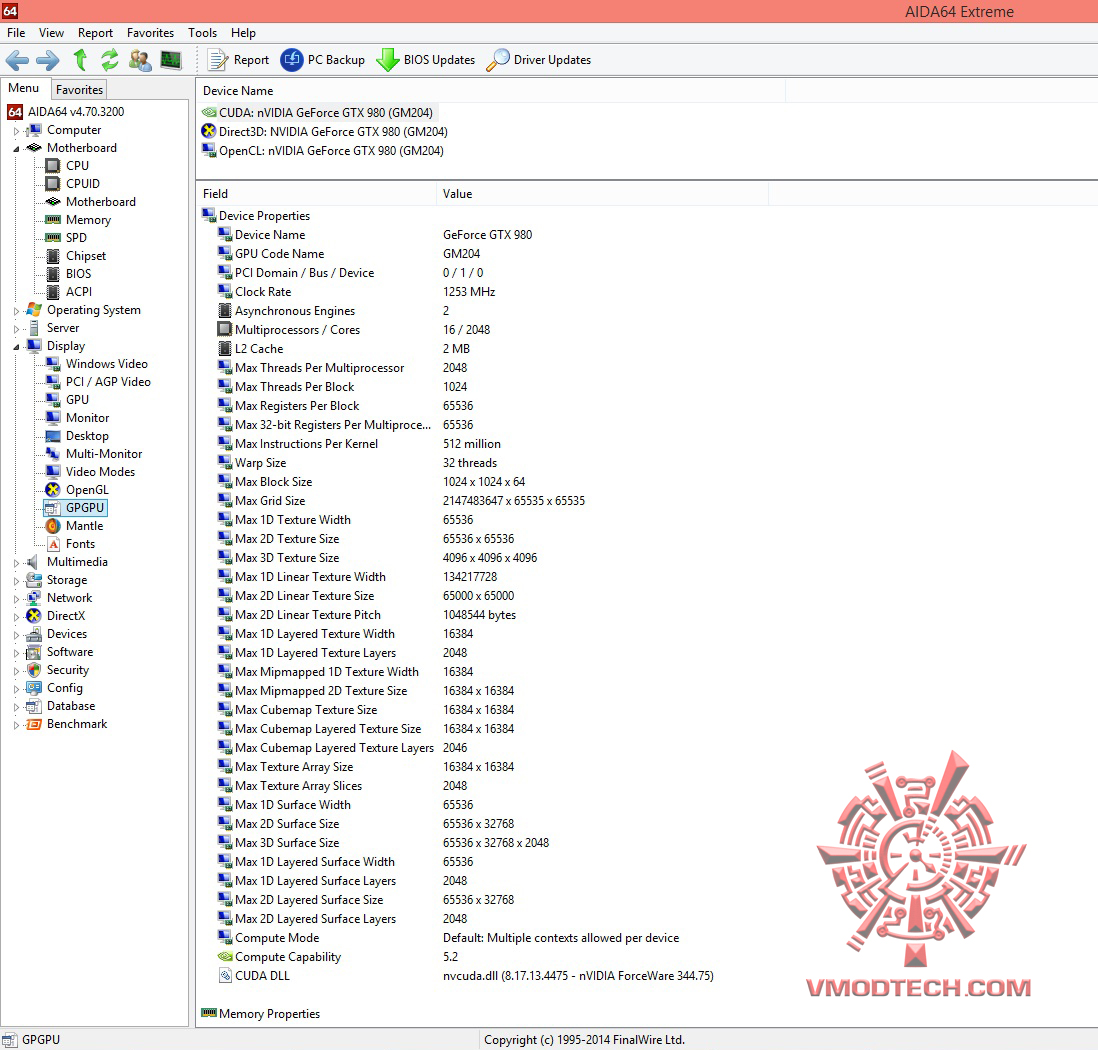Expand the Storage tree node
The height and width of the screenshot is (1050, 1098).
(16, 581)
